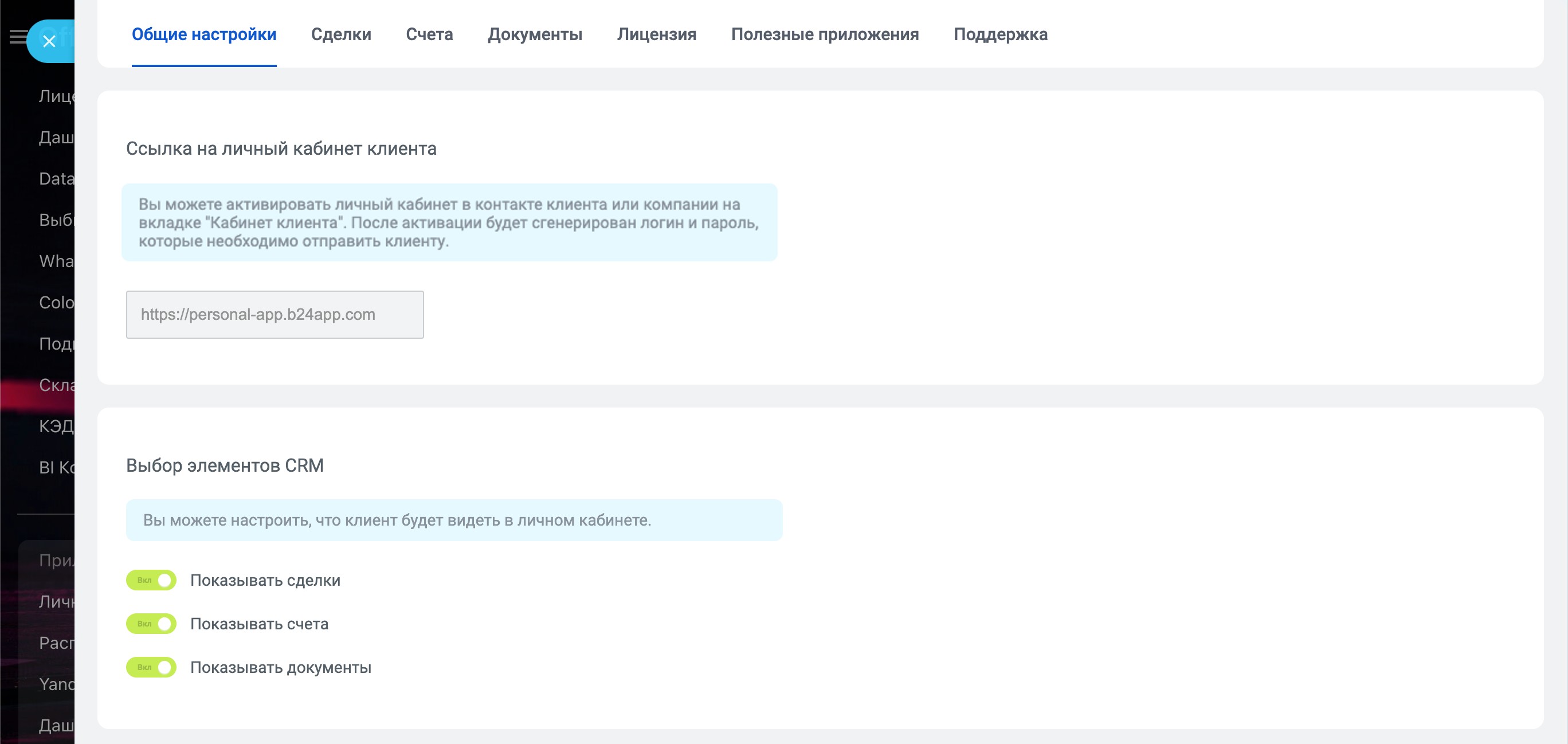Disable the Показывать счета switch
Image resolution: width=1568 pixels, height=744 pixels.
[x=151, y=624]
